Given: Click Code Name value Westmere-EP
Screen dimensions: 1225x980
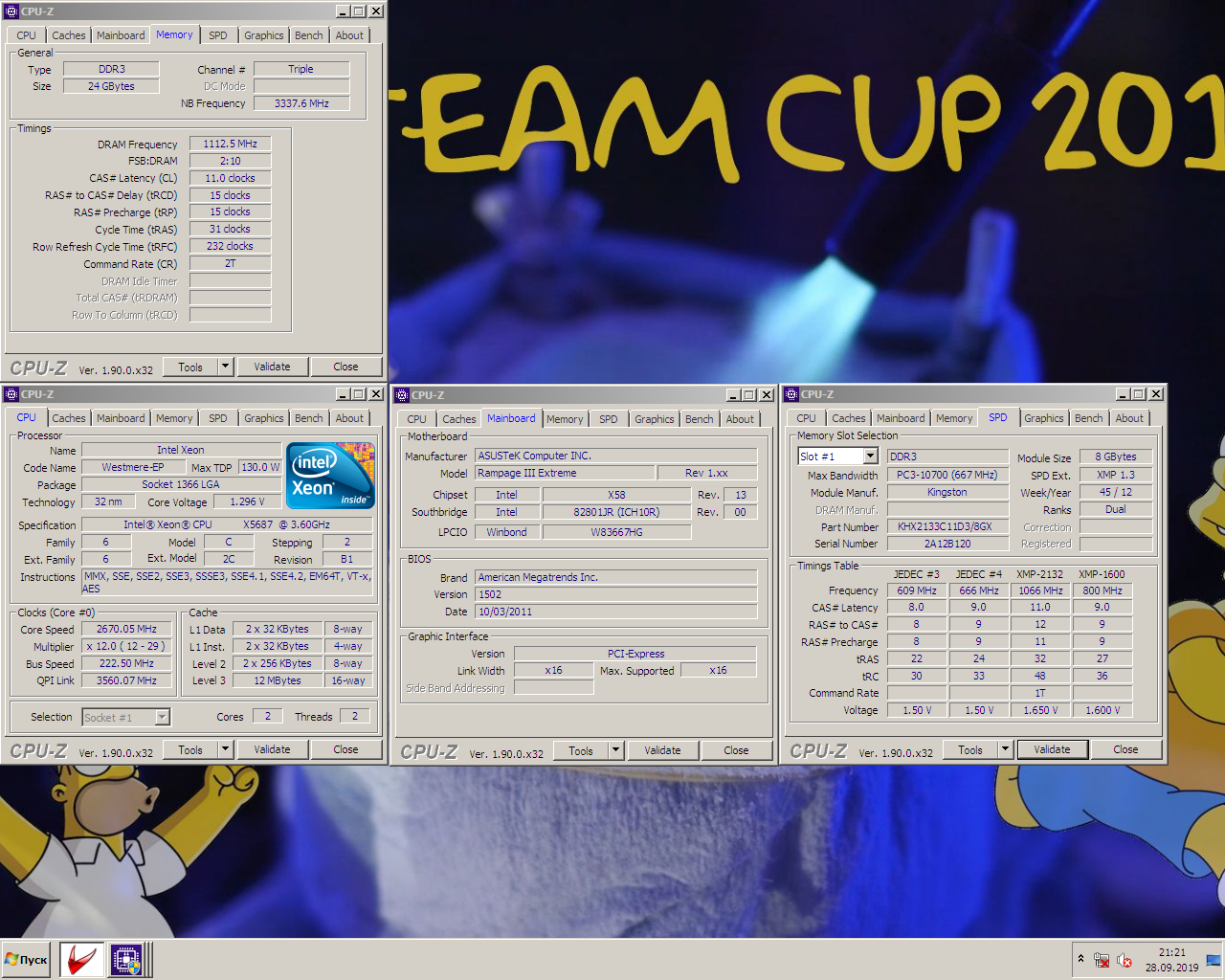Looking at the screenshot, I should (132, 467).
